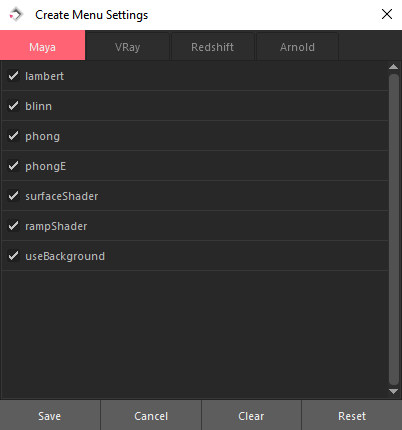Click the scrollbar up arrow
The height and width of the screenshot is (430, 402).
point(394,67)
